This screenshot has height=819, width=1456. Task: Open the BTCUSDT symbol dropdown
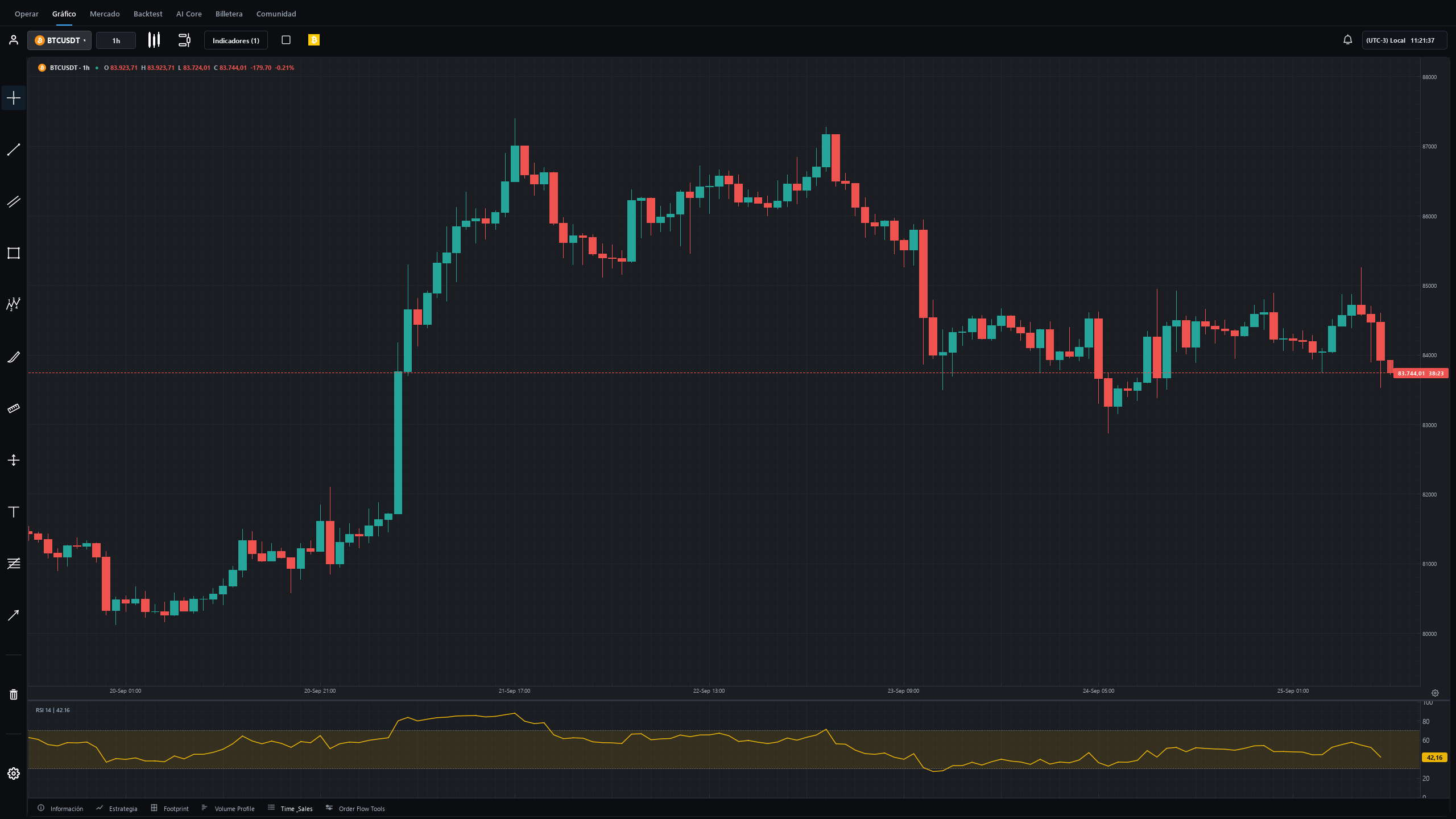point(60,40)
